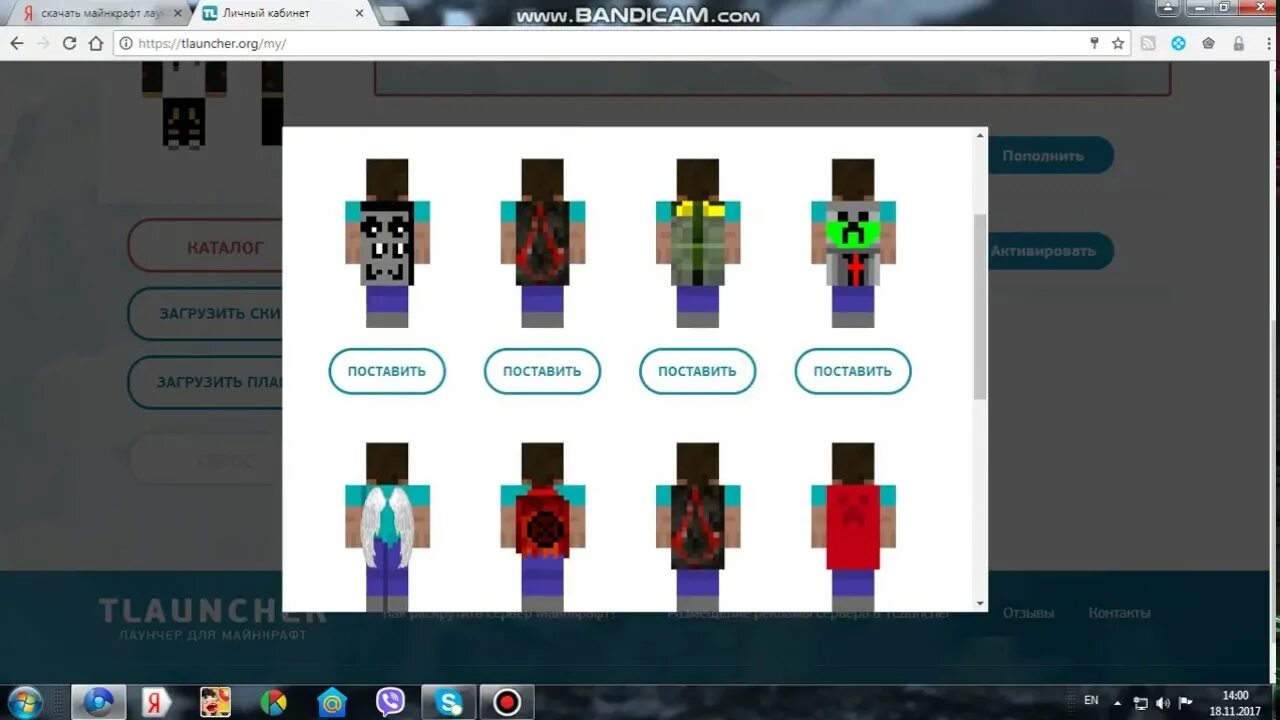Launch Yandex from the taskbar
This screenshot has height=720, width=1280.
[154, 702]
